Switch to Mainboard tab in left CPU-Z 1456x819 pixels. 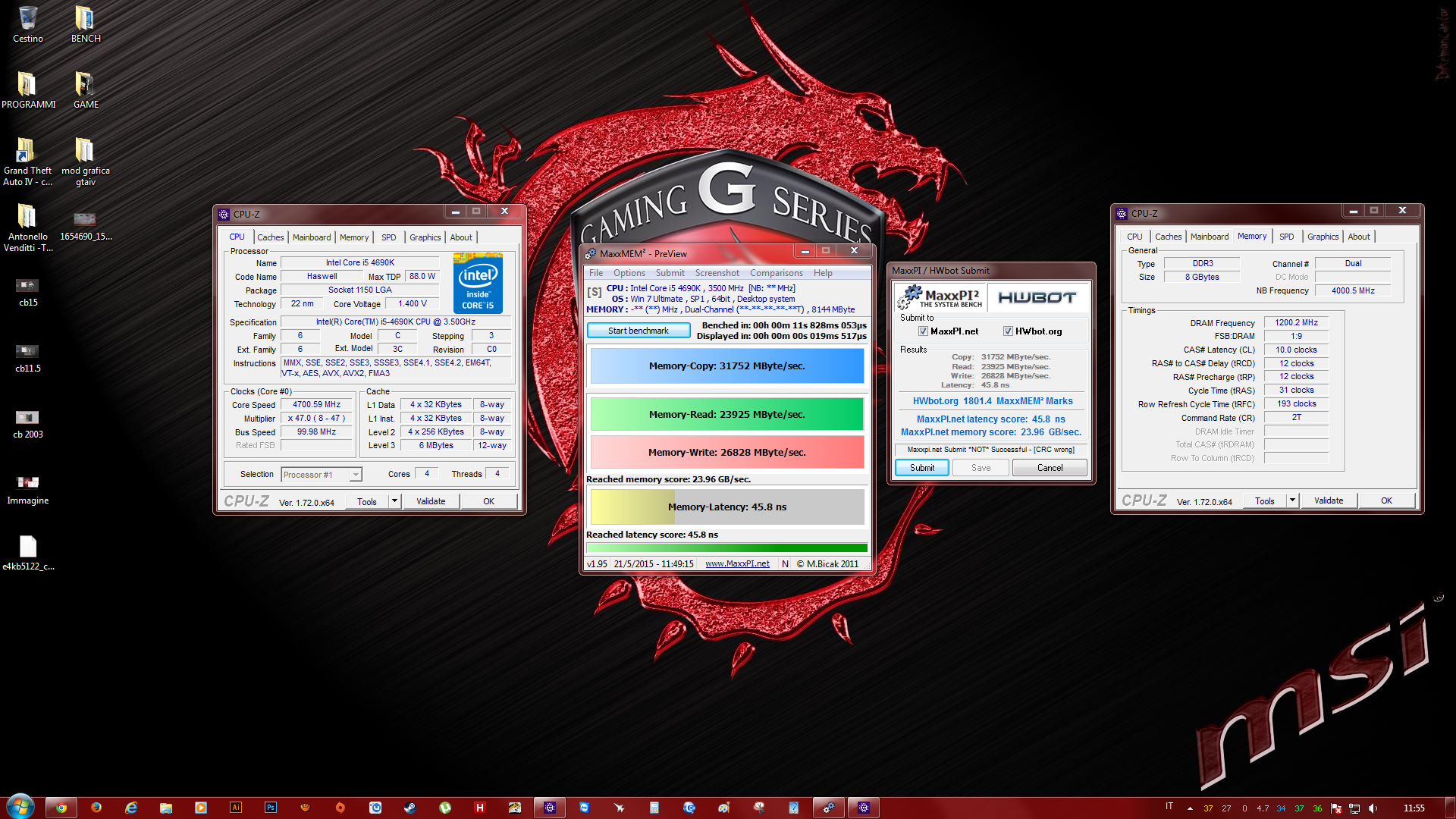click(x=312, y=237)
